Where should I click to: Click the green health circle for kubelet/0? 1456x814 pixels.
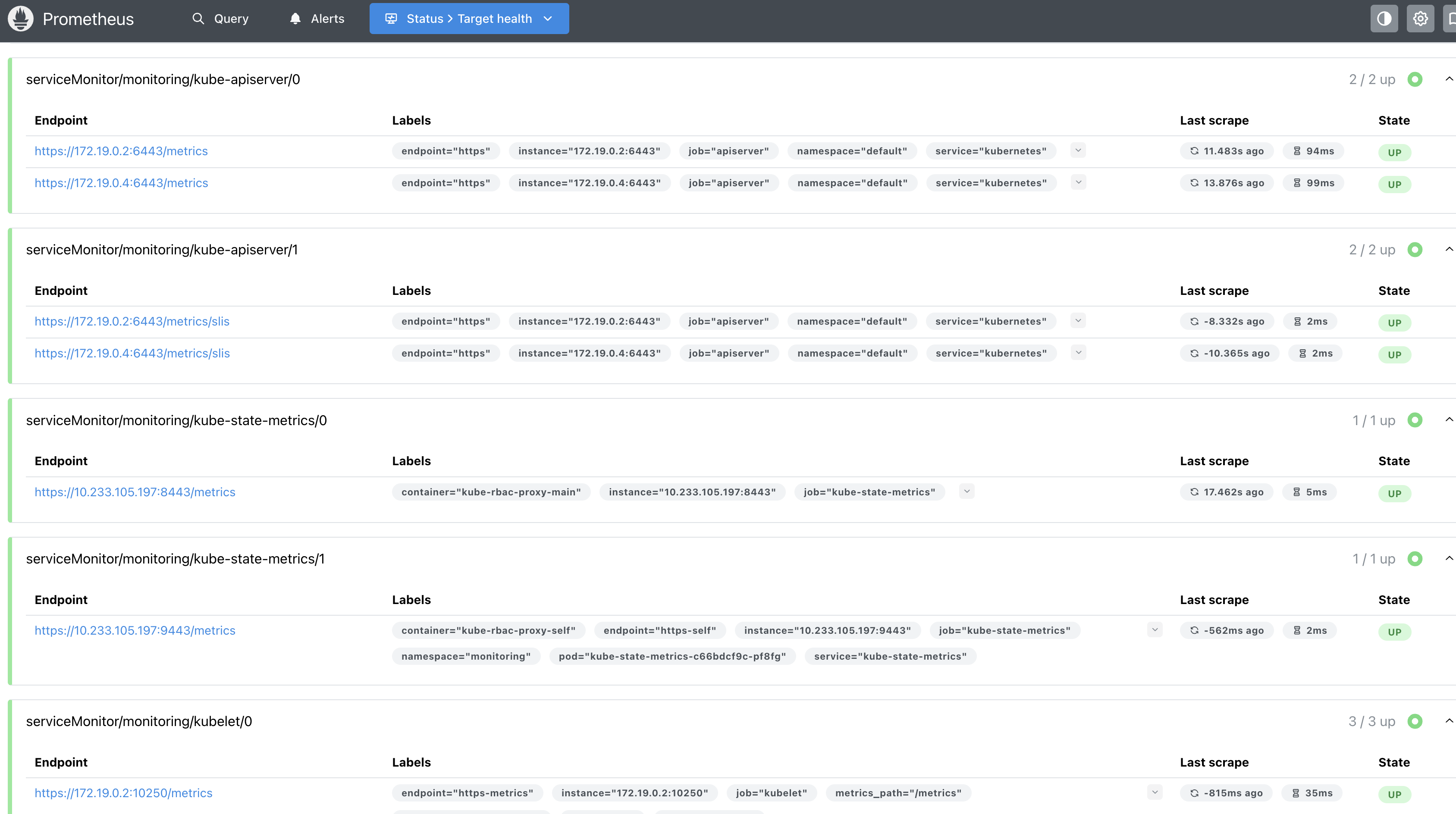[1415, 721]
